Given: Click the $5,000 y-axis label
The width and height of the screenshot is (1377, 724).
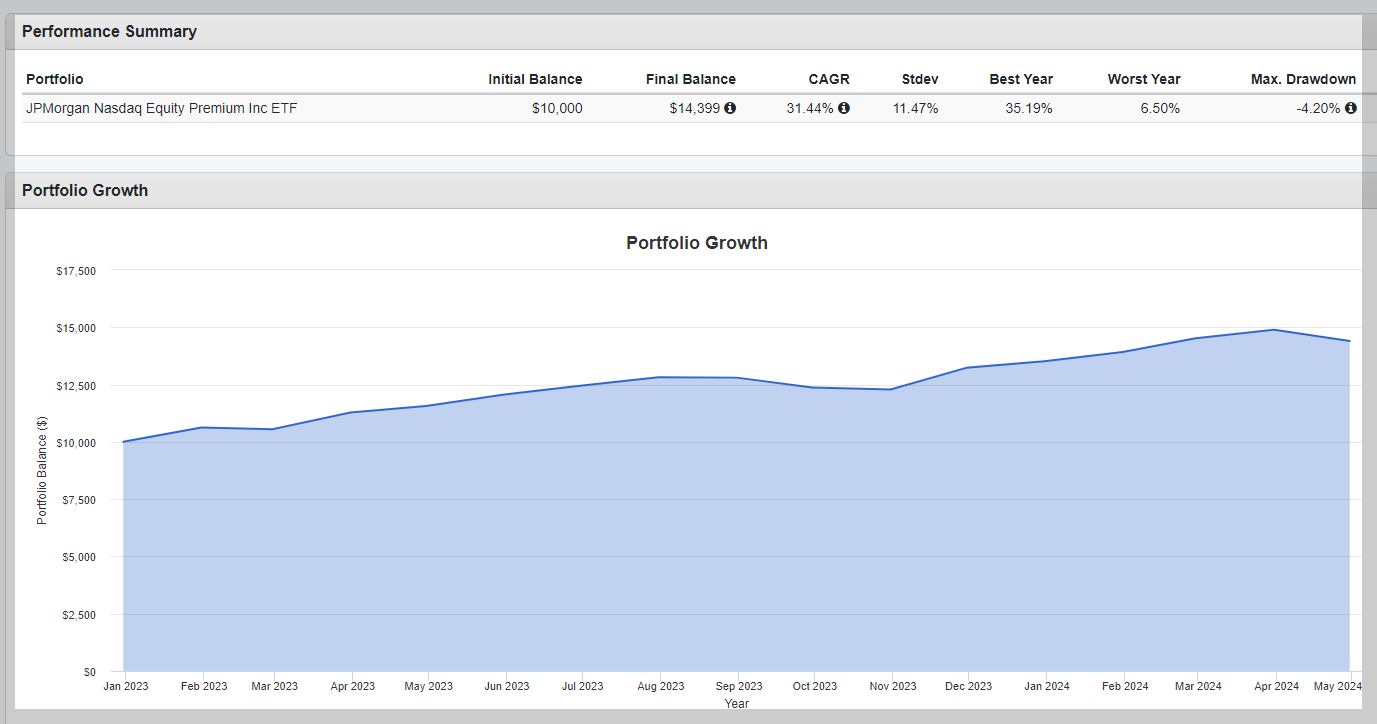Looking at the screenshot, I should (x=79, y=557).
